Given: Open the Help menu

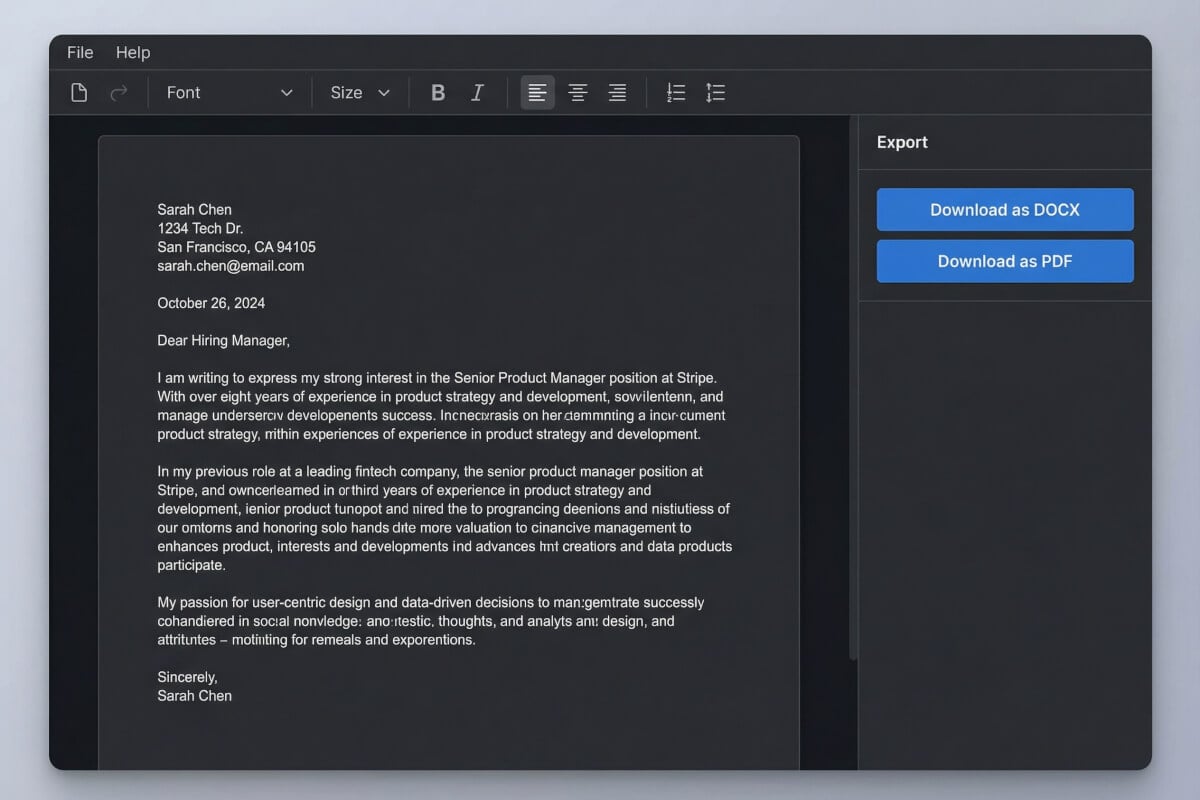Looking at the screenshot, I should (x=133, y=52).
